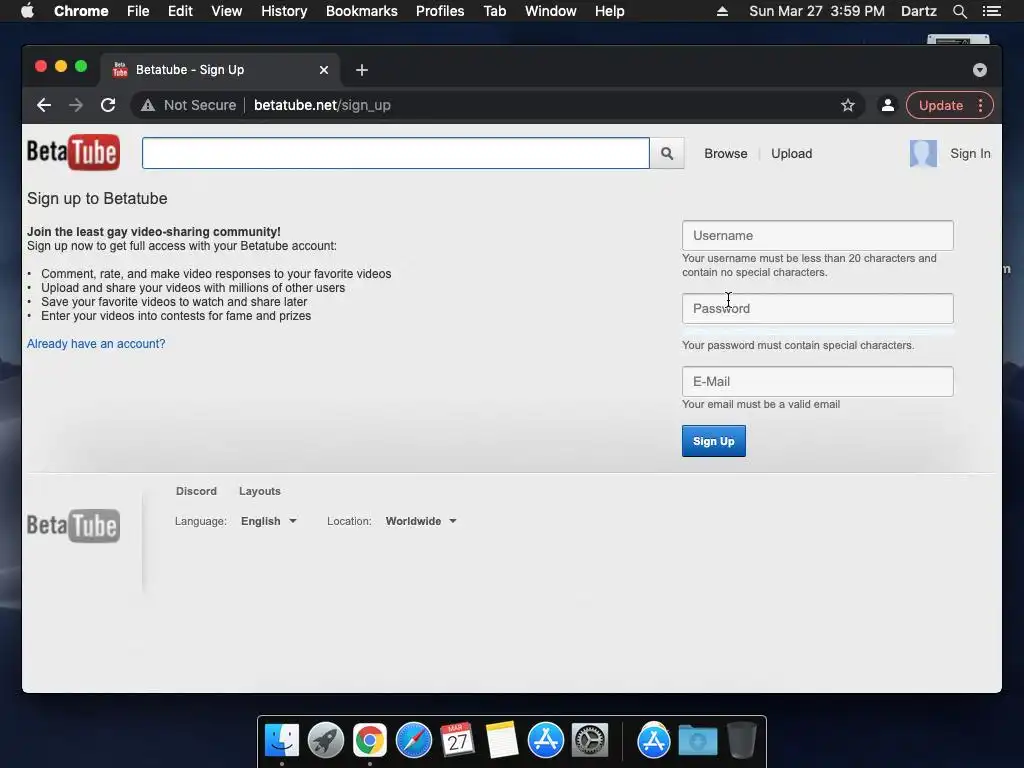Click the grey BetaTube footer logo
This screenshot has width=1024, height=768.
(73, 526)
